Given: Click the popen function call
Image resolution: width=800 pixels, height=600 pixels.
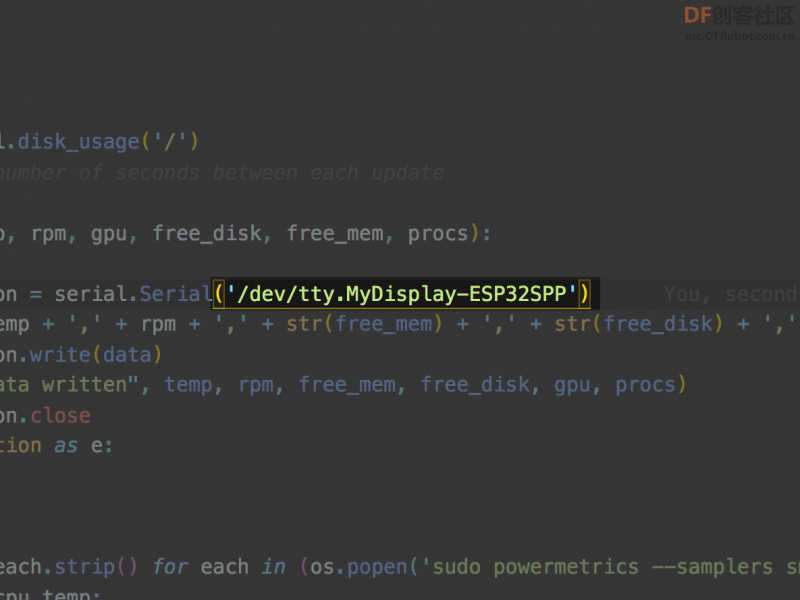Looking at the screenshot, I should 377,567.
